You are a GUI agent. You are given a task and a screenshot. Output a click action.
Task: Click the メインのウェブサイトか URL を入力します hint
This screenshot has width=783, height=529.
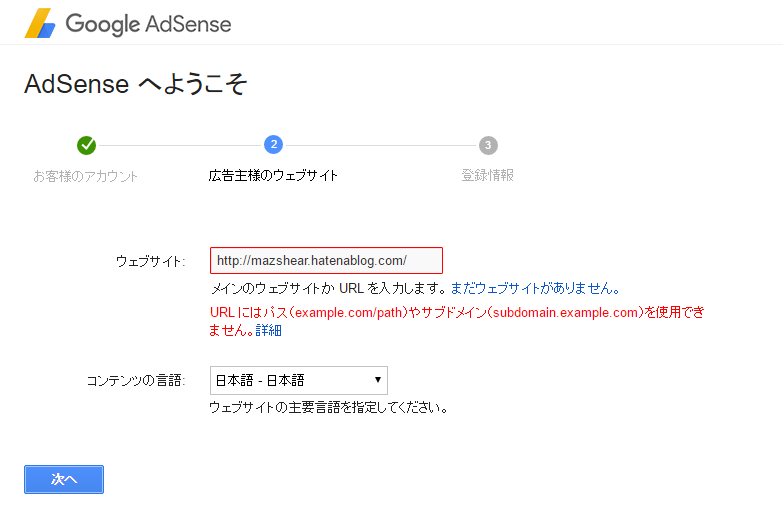[329, 288]
